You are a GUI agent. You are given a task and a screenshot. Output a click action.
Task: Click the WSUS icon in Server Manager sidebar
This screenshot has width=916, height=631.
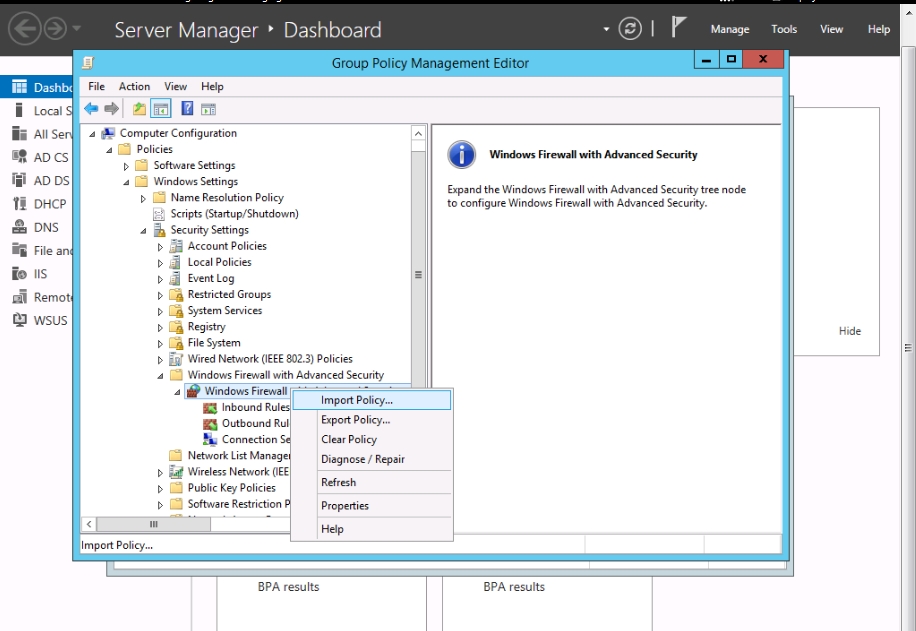pyautogui.click(x=20, y=320)
